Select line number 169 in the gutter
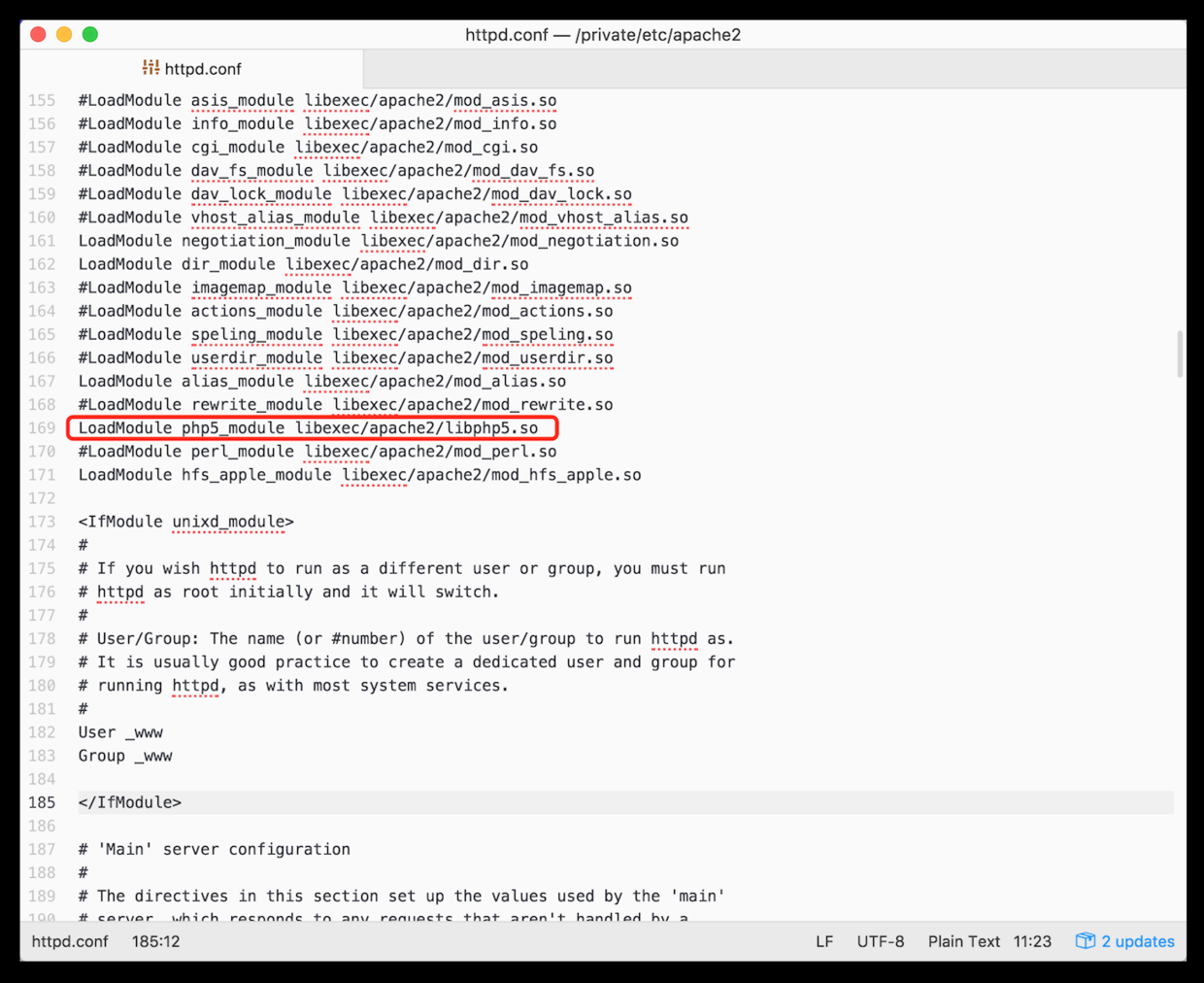 [x=42, y=428]
